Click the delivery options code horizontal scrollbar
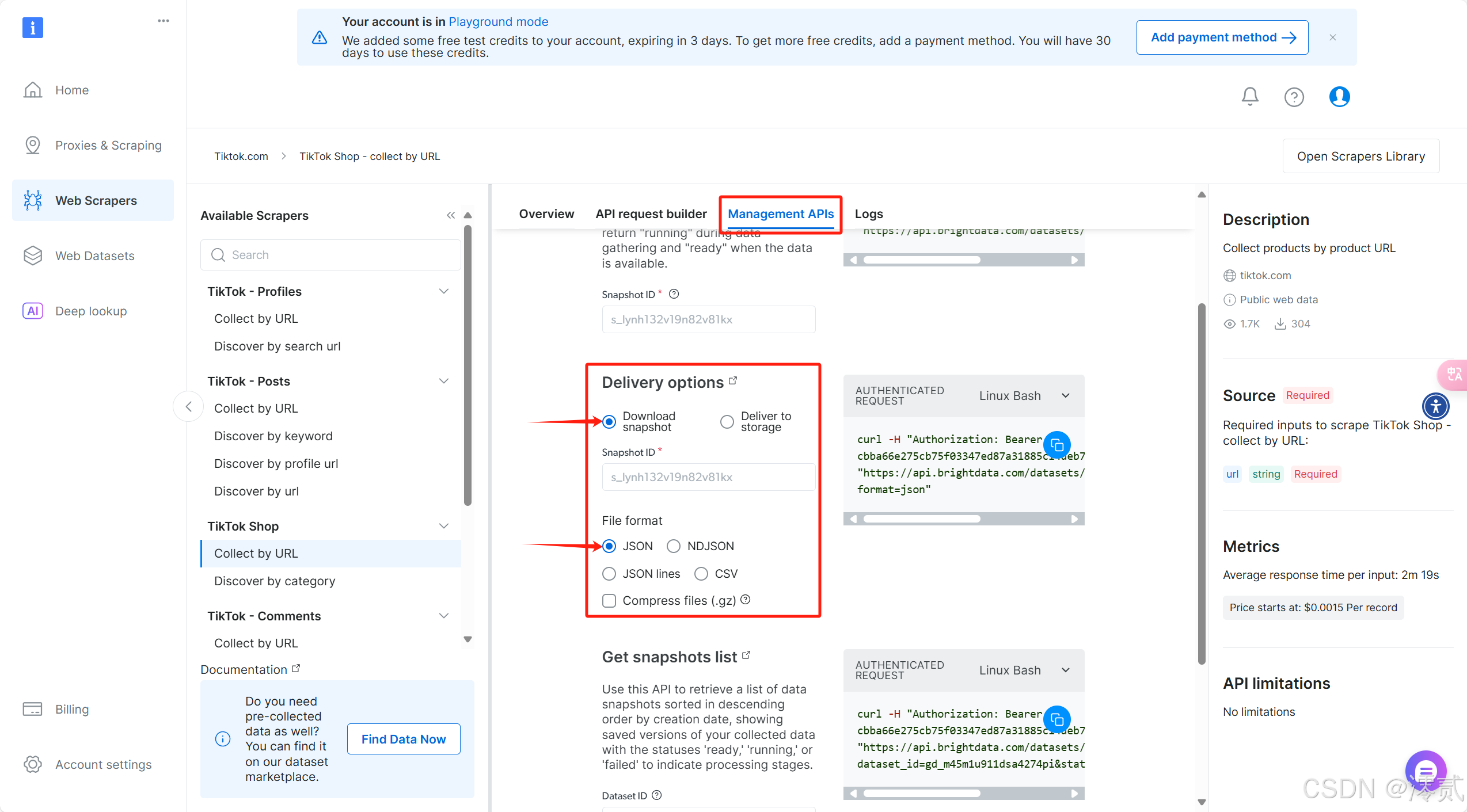The width and height of the screenshot is (1467, 812). point(921,519)
